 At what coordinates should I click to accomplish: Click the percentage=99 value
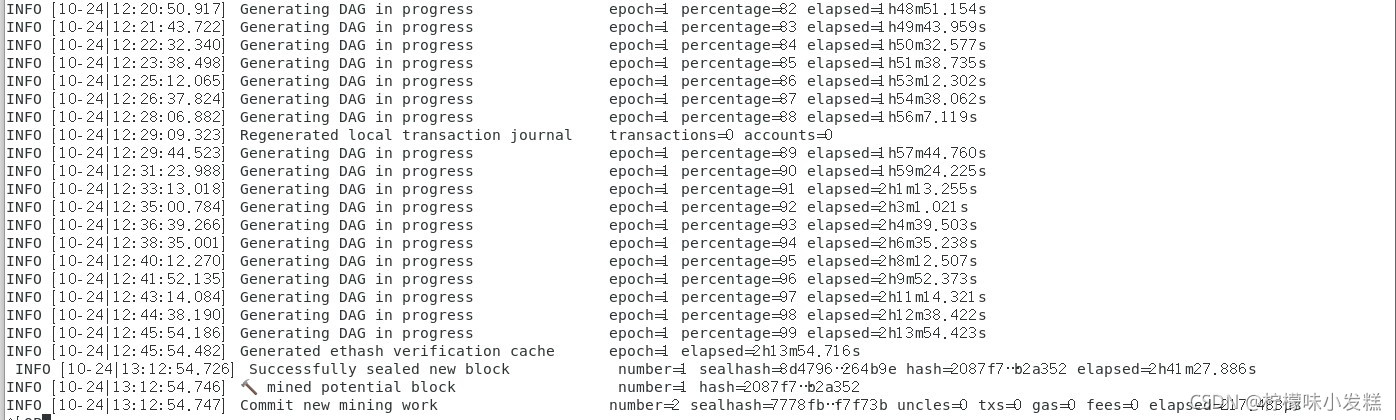pos(739,333)
